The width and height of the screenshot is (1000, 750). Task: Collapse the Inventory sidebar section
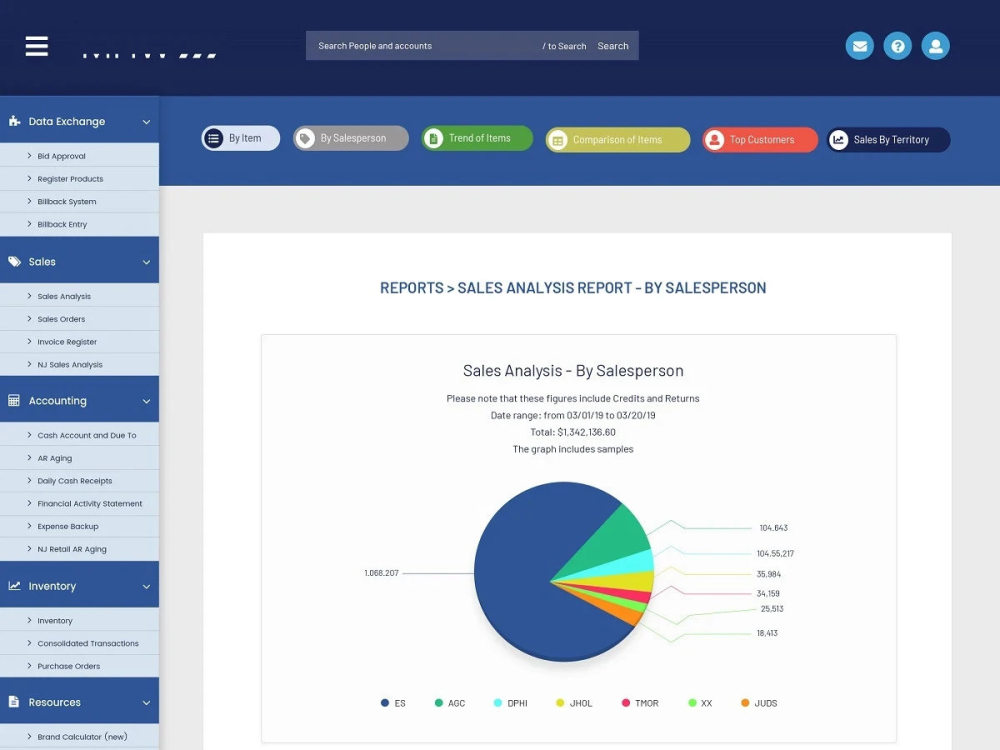pyautogui.click(x=145, y=585)
